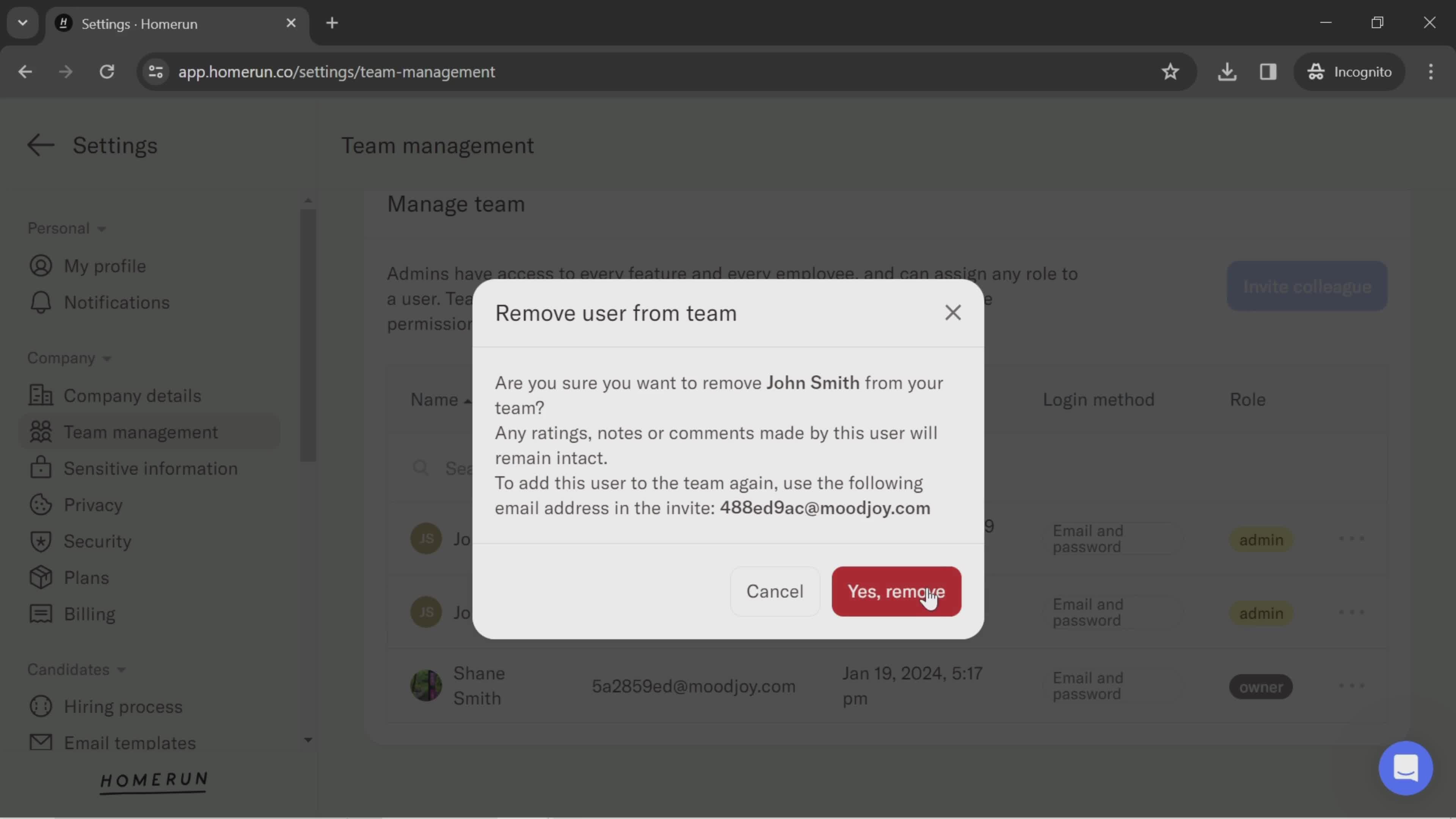Click the address bar URL
Viewport: 1456px width, 819px height.
(336, 72)
